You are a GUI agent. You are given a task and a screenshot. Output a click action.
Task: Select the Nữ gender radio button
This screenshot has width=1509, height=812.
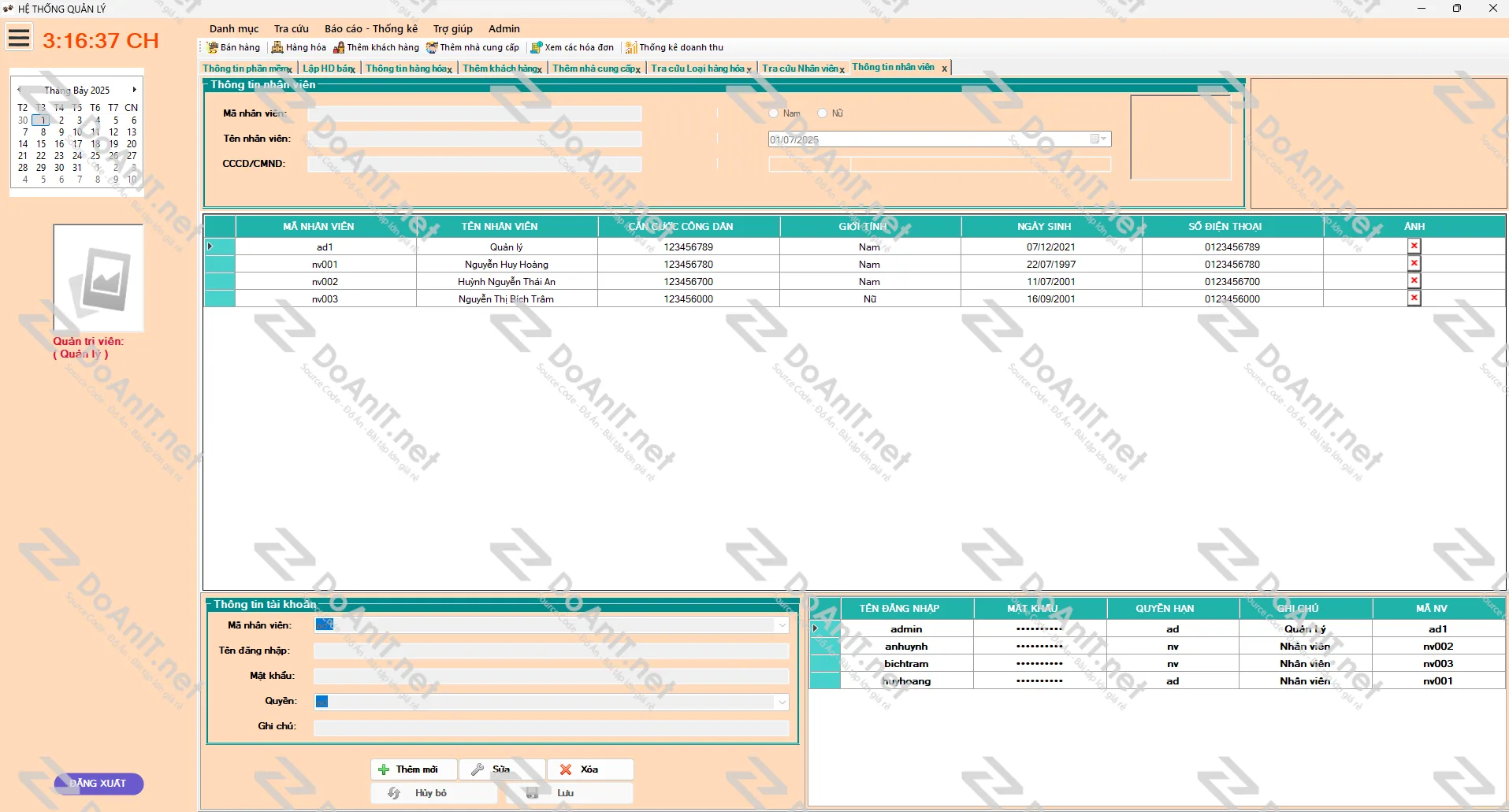(822, 113)
